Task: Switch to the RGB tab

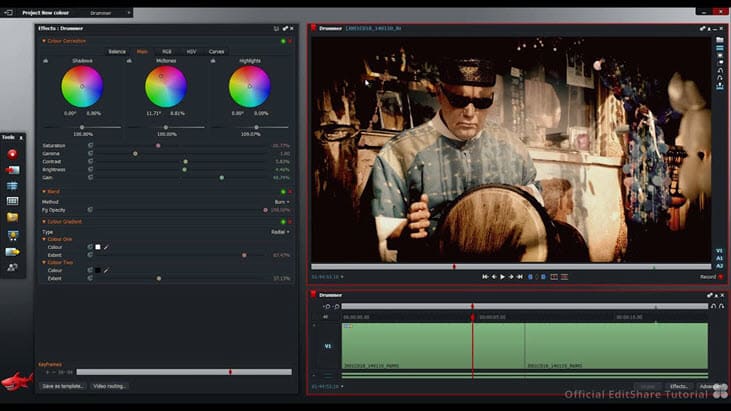Action: tap(167, 51)
